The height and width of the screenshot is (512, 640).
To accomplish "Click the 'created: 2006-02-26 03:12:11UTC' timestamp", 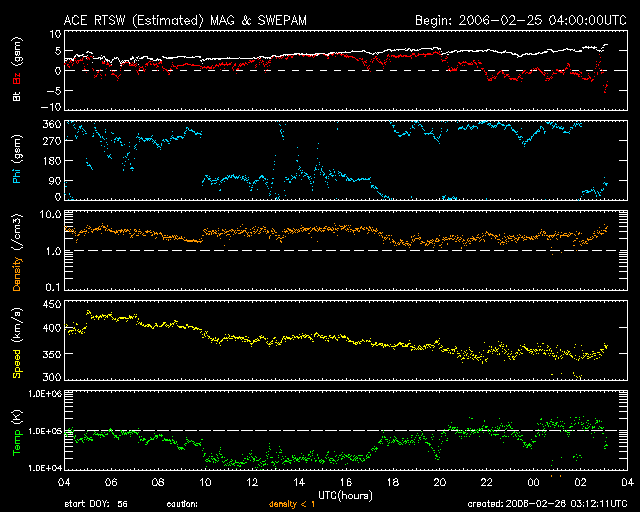I will [547, 504].
